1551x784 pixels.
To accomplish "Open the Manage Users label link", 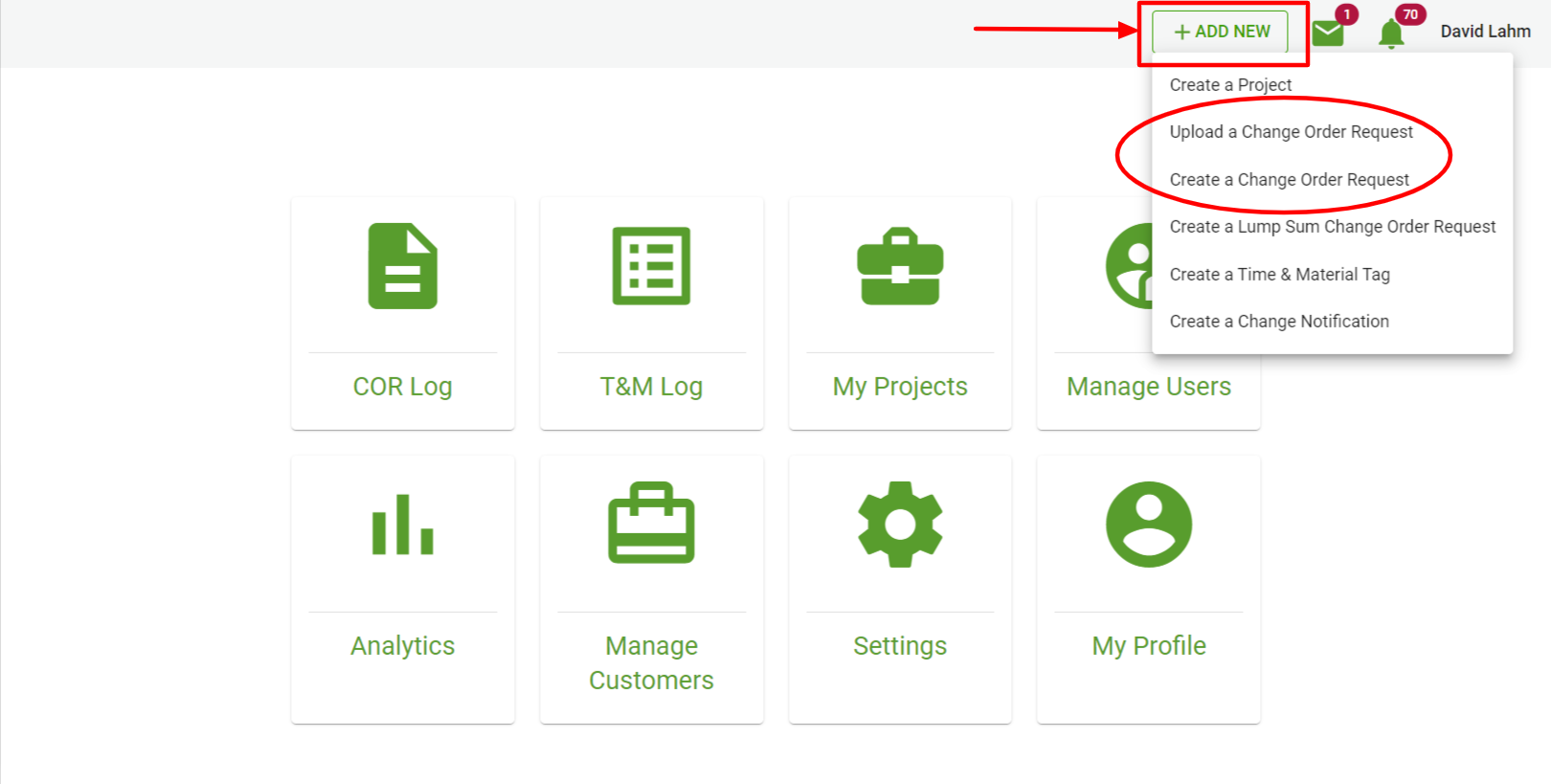I will [1149, 387].
